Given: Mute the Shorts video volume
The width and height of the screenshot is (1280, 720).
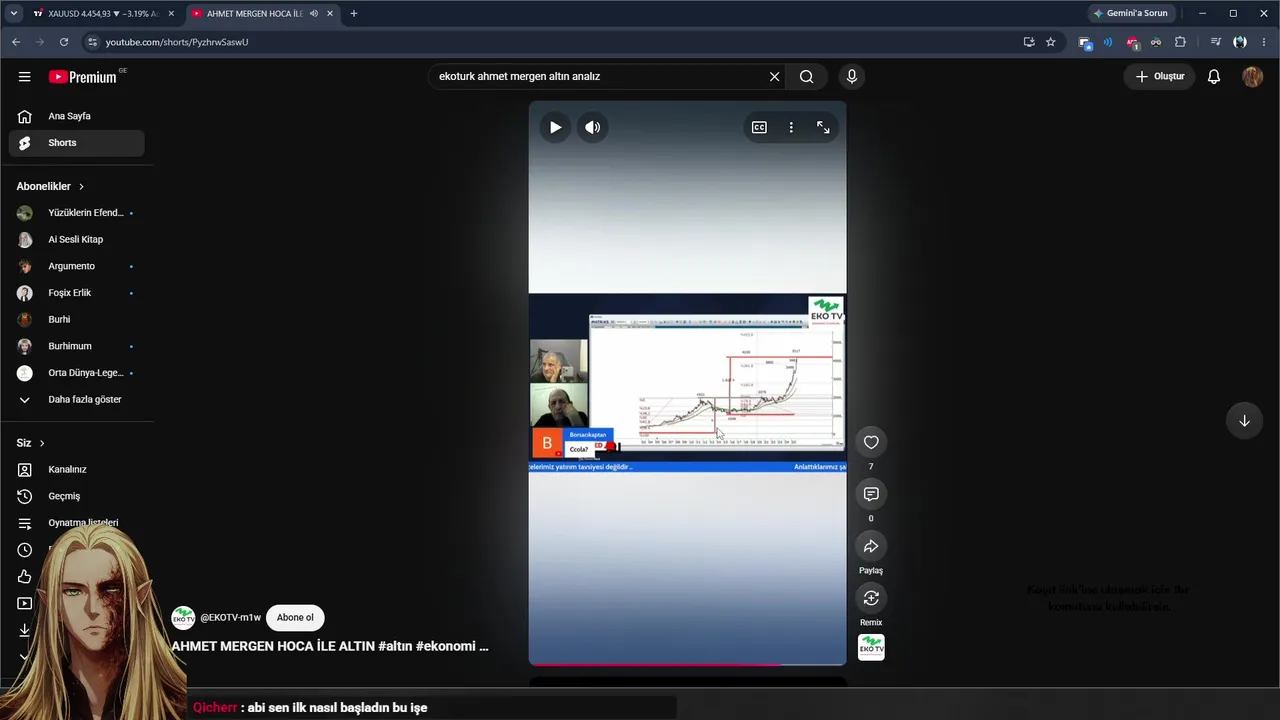Looking at the screenshot, I should click(x=593, y=127).
